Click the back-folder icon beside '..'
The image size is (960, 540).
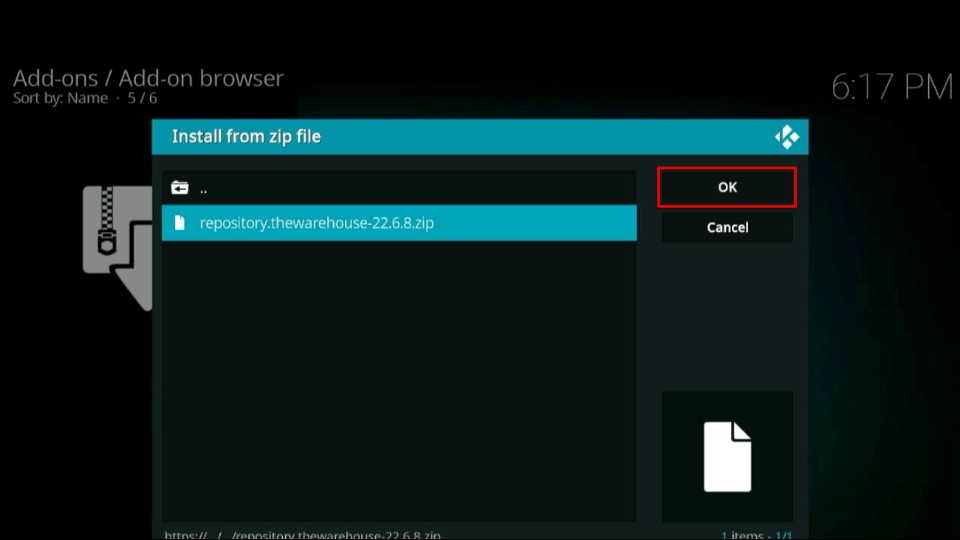point(179,188)
